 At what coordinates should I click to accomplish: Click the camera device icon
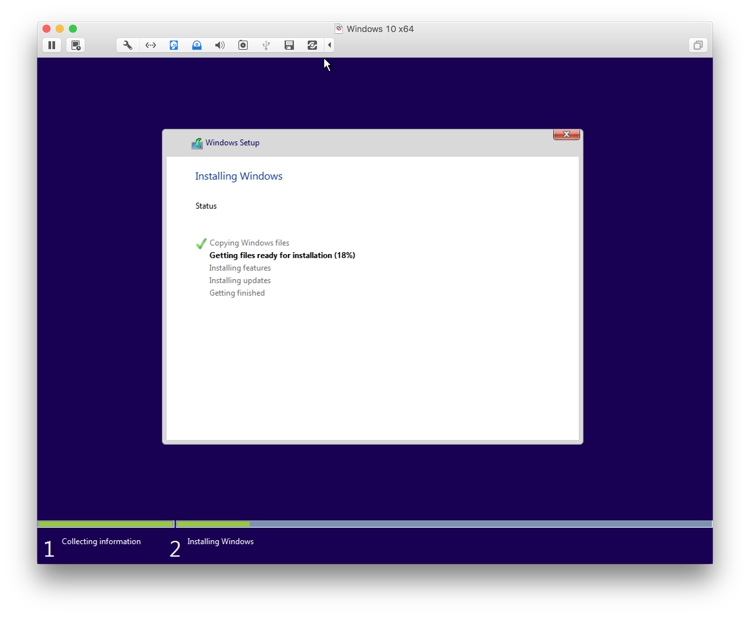click(x=243, y=45)
